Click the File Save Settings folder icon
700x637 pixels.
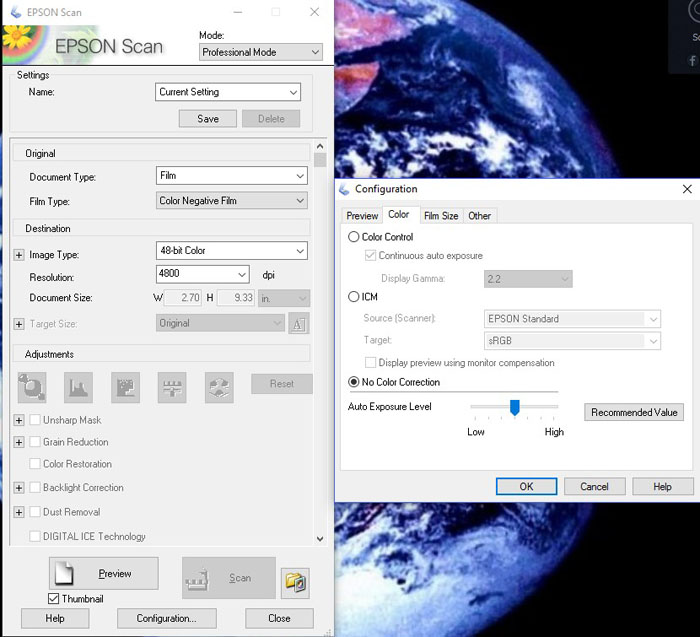pyautogui.click(x=295, y=583)
